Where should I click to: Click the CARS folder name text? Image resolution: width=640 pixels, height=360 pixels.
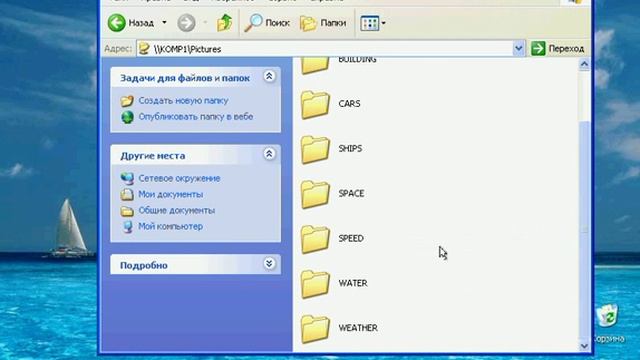tap(349, 104)
